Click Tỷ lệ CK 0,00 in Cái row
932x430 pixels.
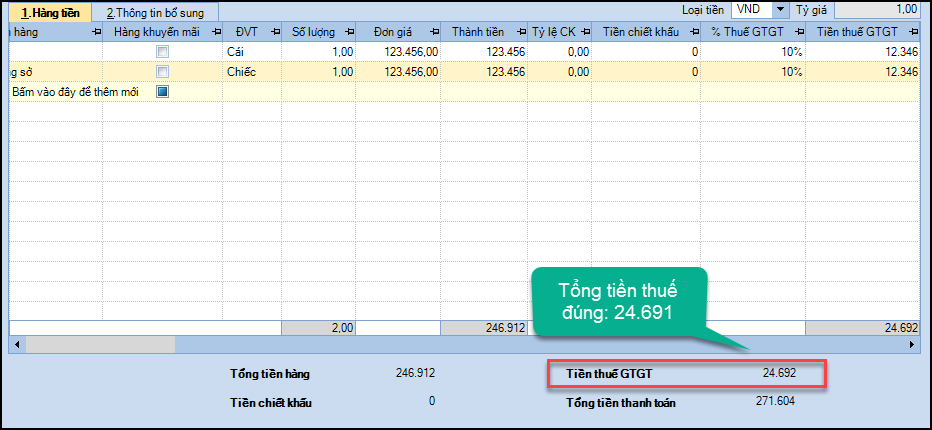[559, 52]
